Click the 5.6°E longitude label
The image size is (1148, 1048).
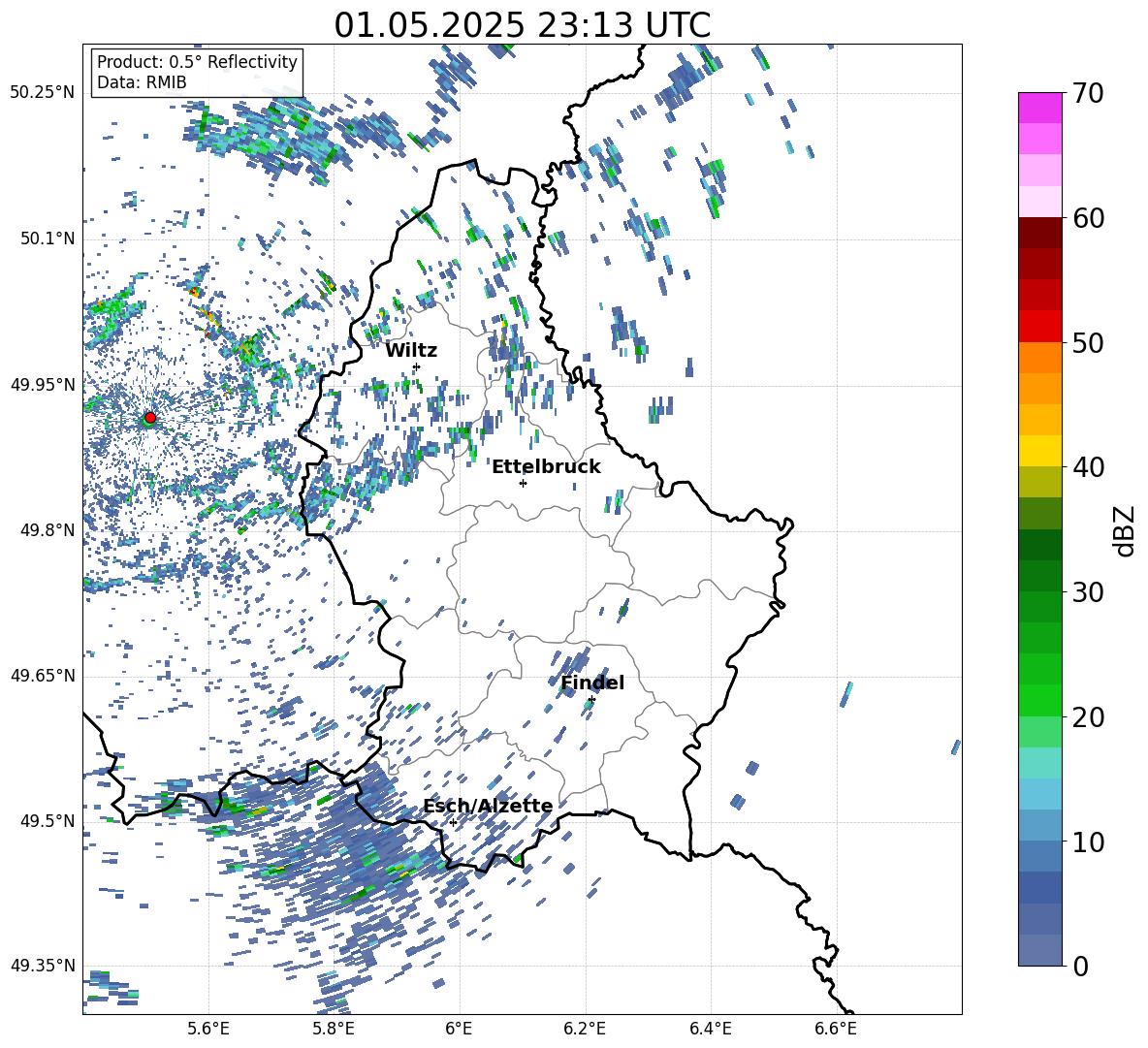click(x=208, y=1029)
